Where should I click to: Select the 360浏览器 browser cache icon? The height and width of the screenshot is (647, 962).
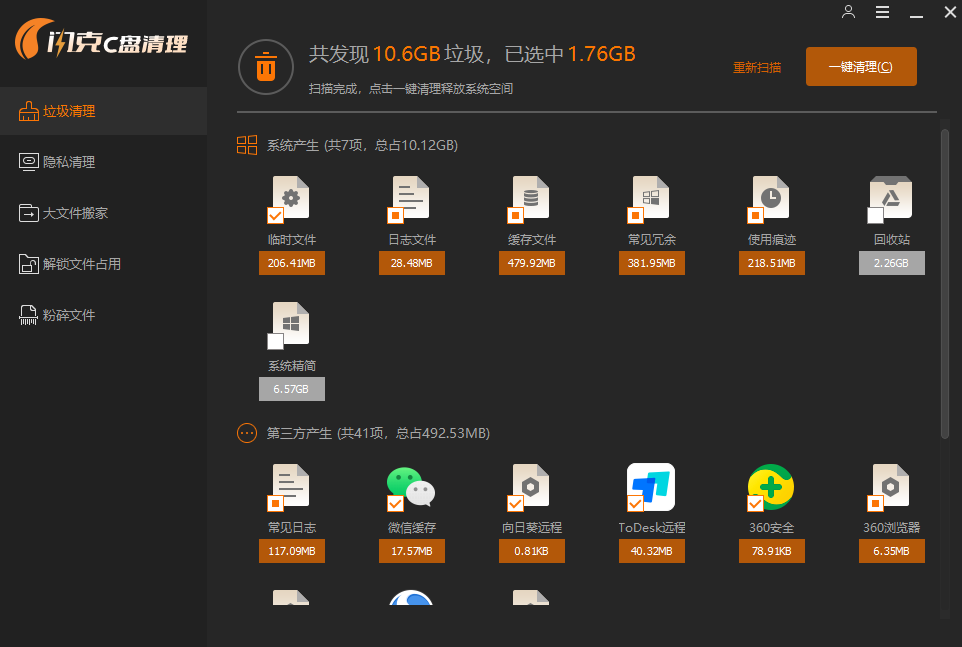[x=890, y=487]
